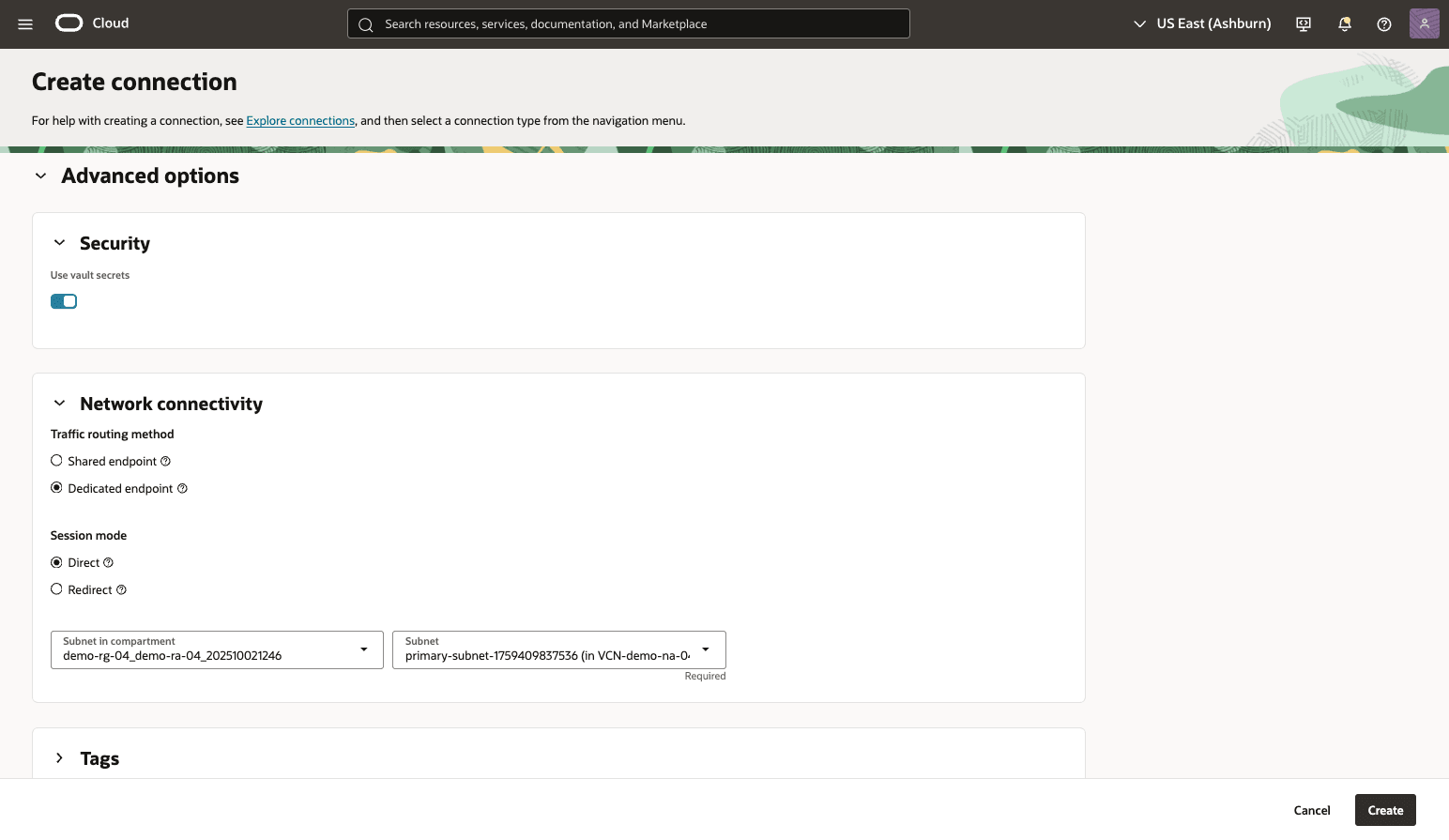Select the Shared endpoint radio button
Screen dimensions: 1449x840
[x=56, y=460]
